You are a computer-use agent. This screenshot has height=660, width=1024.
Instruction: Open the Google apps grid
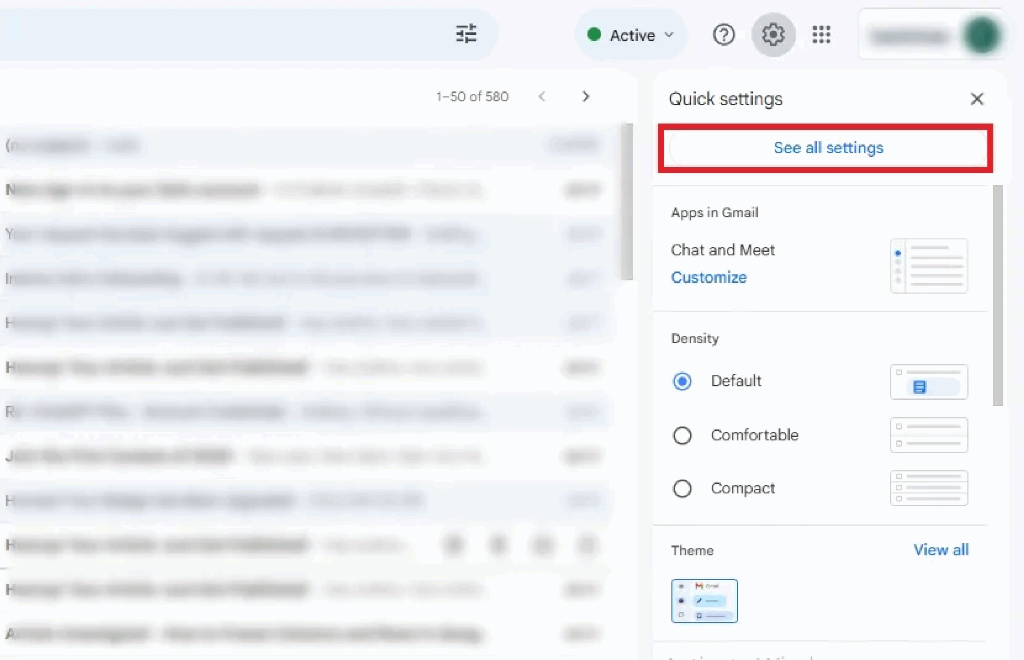[x=821, y=35]
